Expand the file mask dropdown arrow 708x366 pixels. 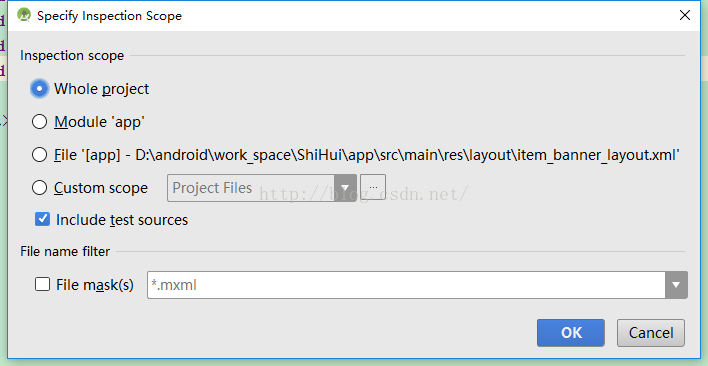(x=676, y=285)
